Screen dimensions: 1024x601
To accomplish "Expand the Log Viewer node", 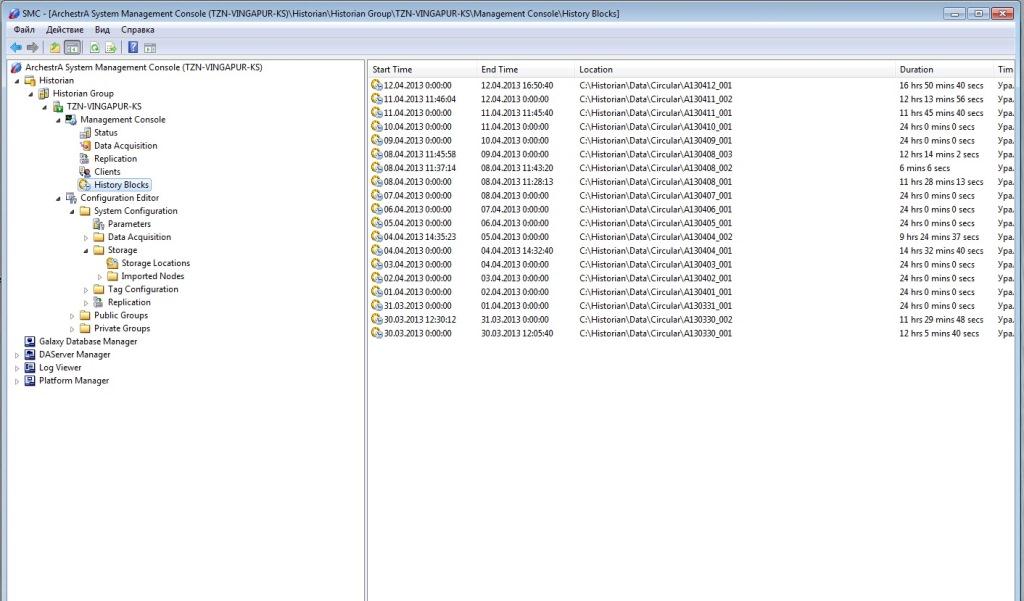I will pyautogui.click(x=16, y=368).
